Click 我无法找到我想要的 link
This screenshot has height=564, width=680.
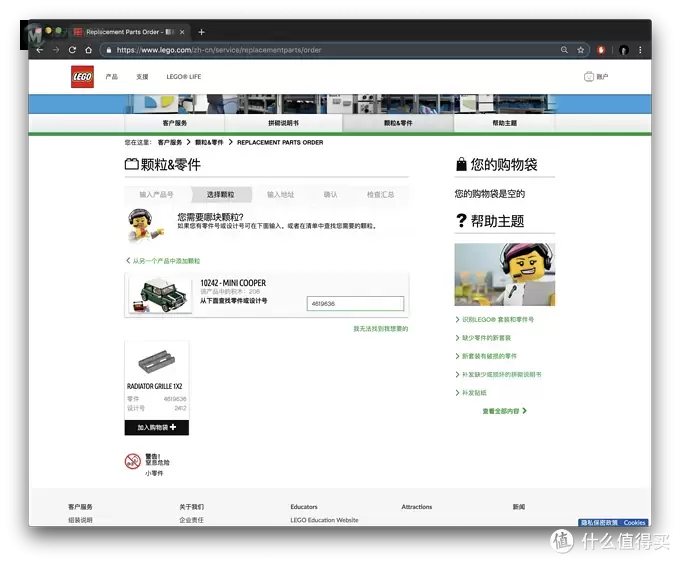381,329
